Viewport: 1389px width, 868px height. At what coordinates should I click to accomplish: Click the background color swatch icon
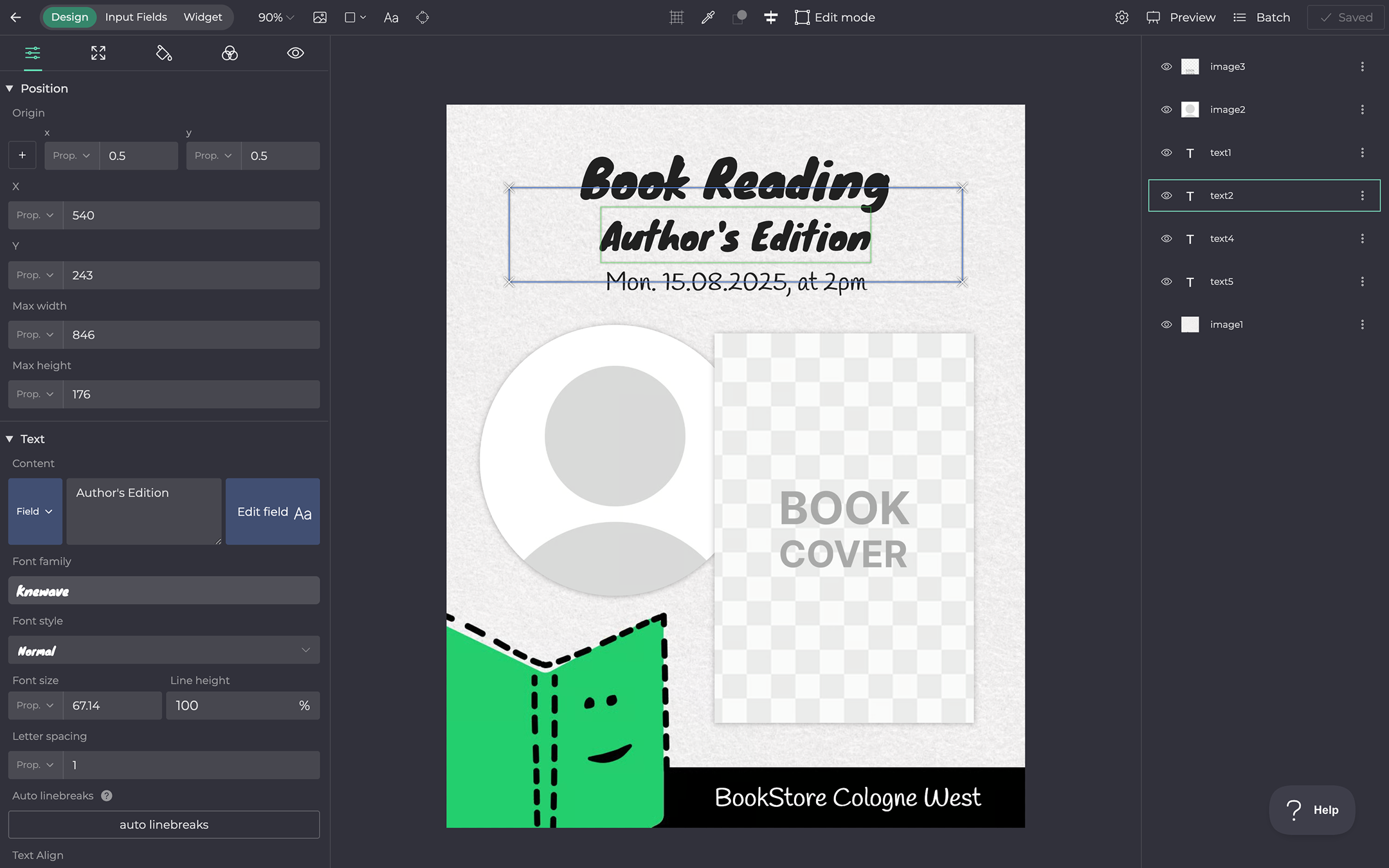[739, 17]
